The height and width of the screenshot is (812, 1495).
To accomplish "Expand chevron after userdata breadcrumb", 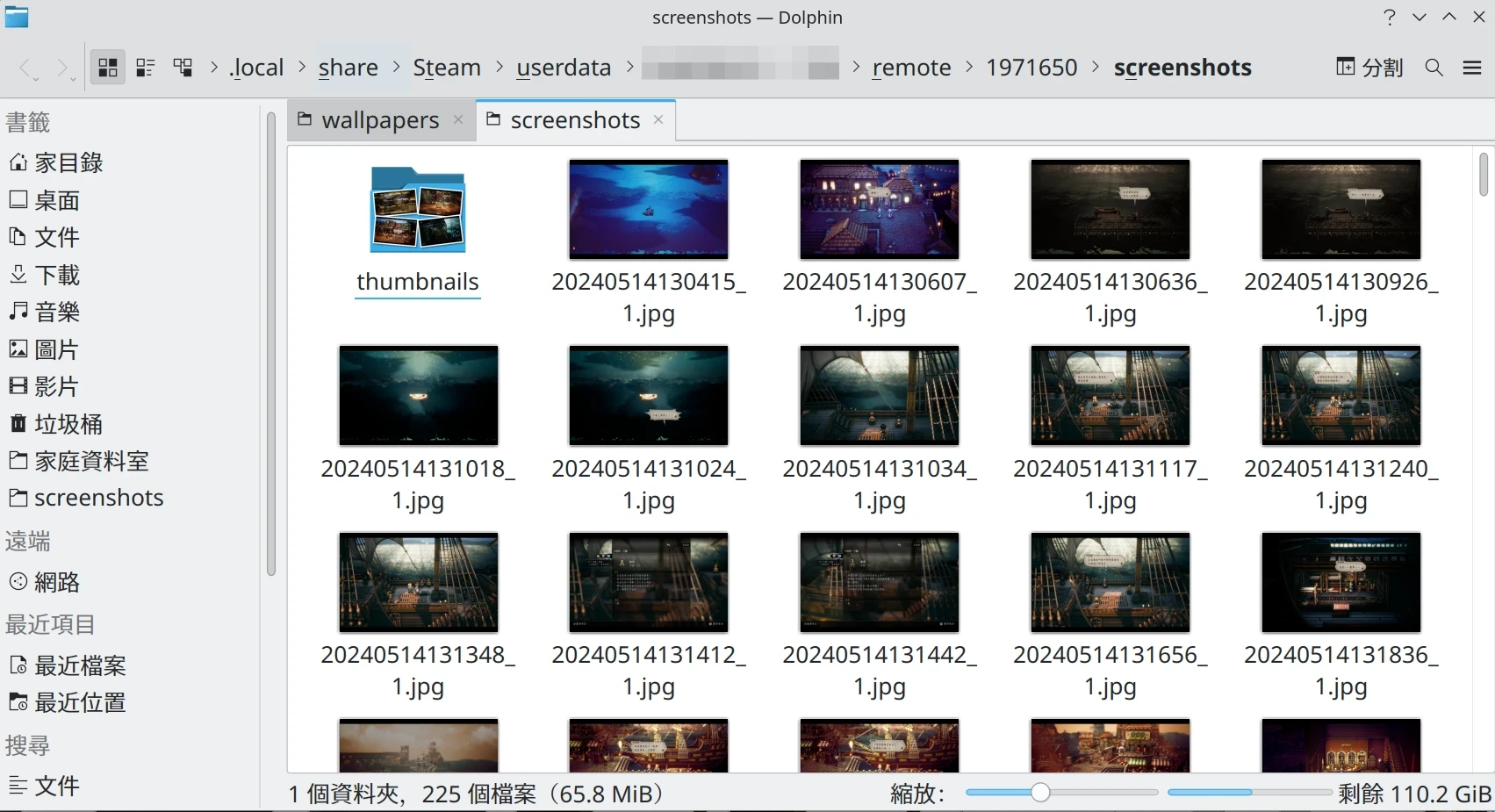I will (629, 67).
